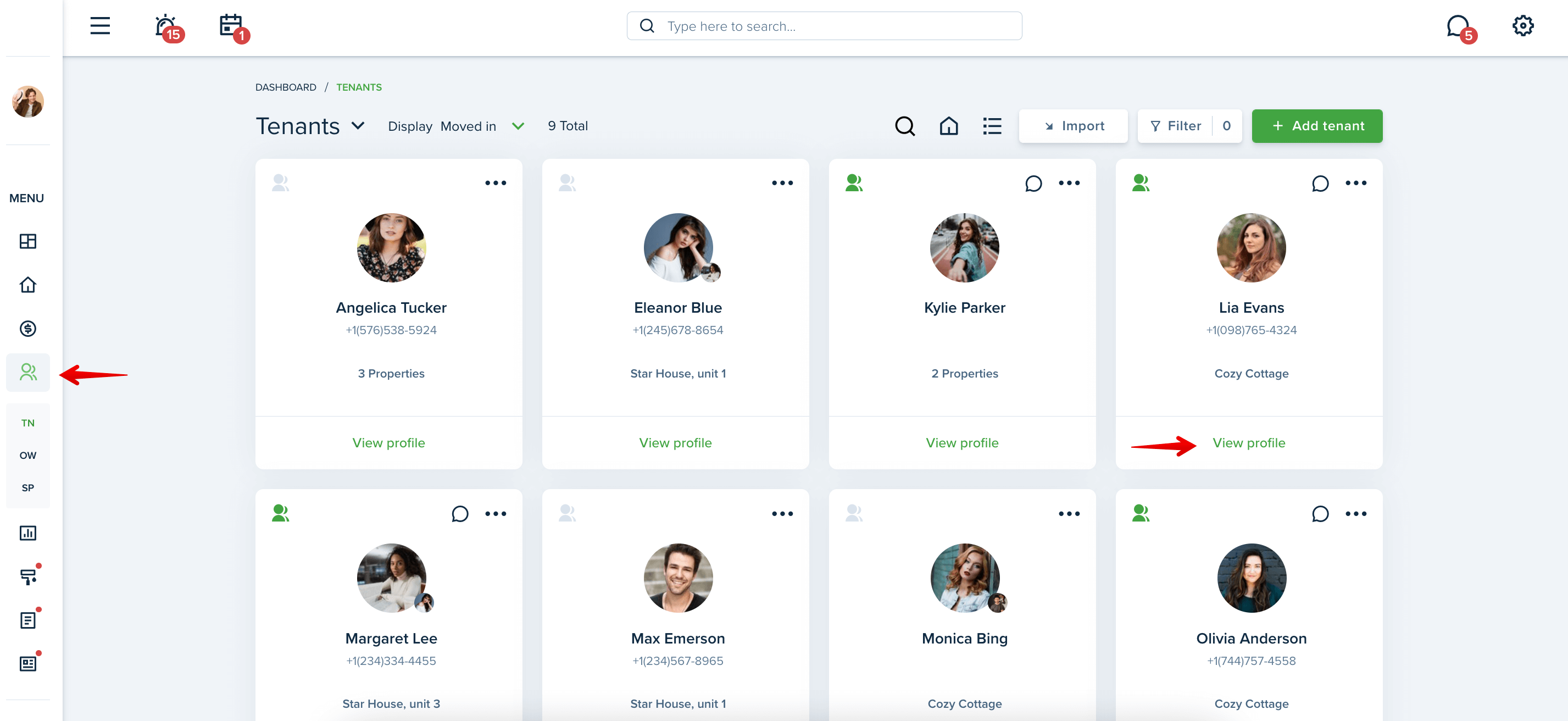Click Monica Bing's profile photo
Image resolution: width=1568 pixels, height=721 pixels.
pos(965,578)
